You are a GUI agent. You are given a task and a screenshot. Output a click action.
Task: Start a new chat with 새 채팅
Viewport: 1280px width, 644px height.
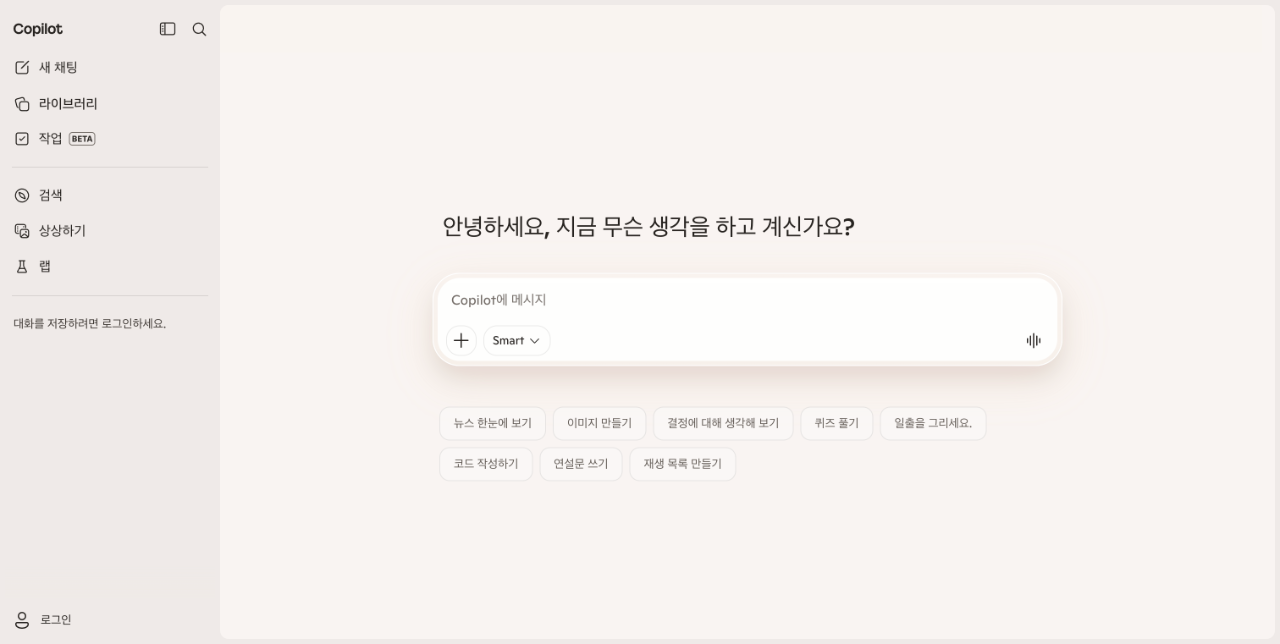point(58,68)
